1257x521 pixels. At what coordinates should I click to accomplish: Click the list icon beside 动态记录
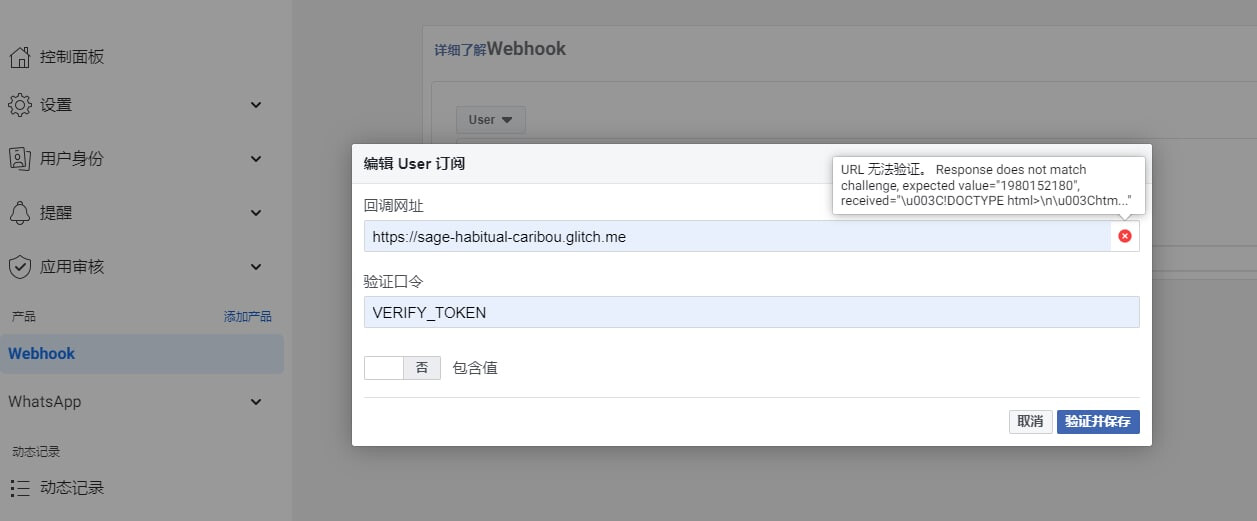point(19,488)
